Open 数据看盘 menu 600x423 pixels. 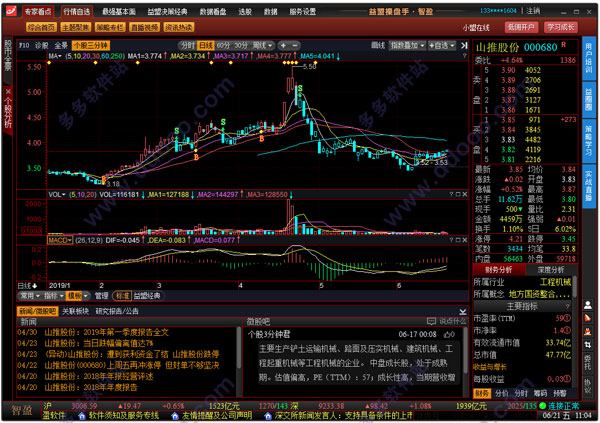[x=213, y=12]
